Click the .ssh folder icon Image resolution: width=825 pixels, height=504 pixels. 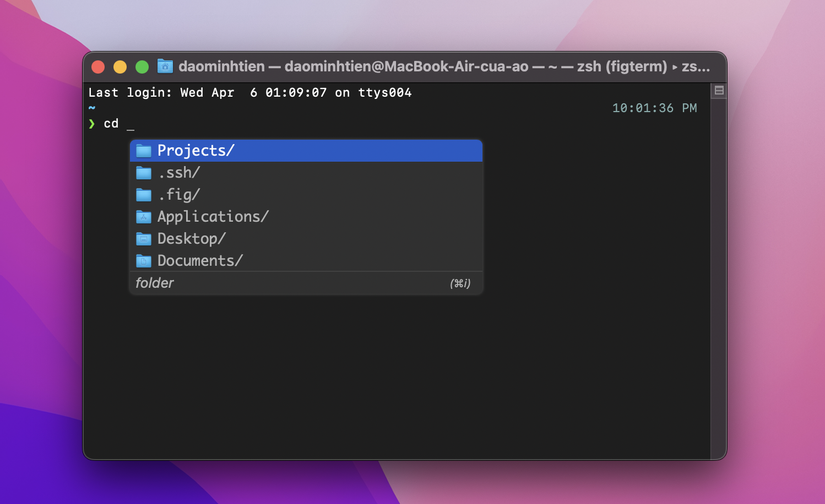(x=144, y=173)
